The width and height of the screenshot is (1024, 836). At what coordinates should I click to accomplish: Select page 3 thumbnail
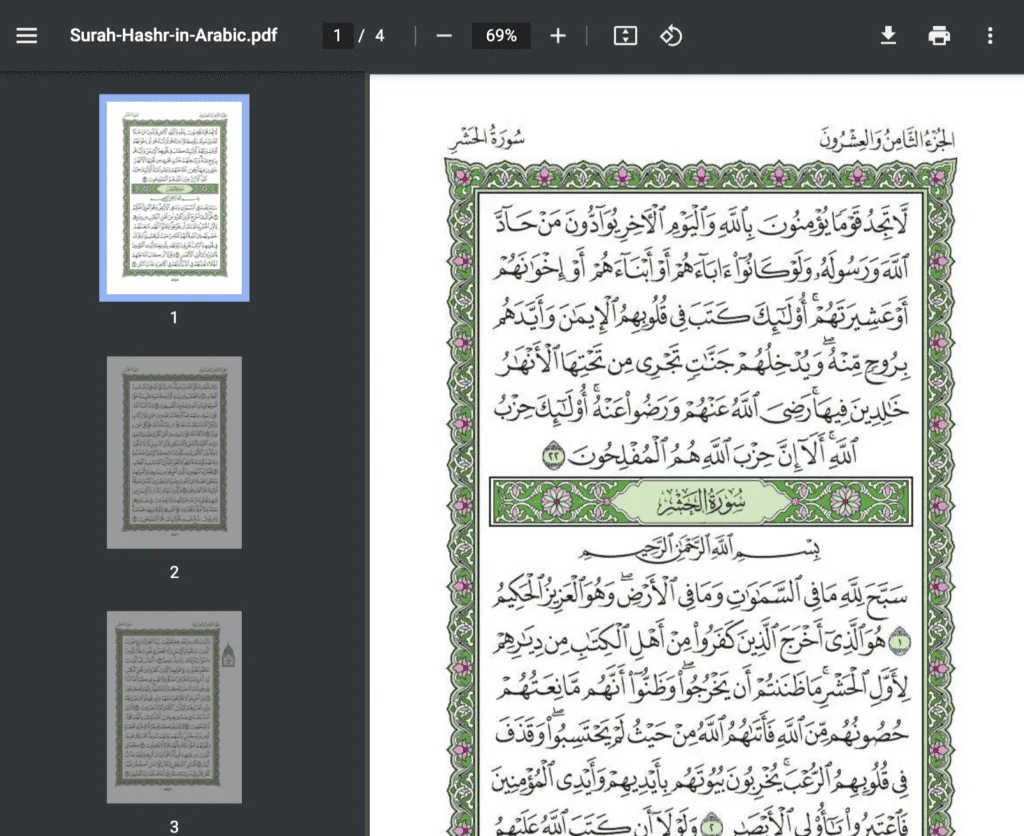pyautogui.click(x=174, y=707)
